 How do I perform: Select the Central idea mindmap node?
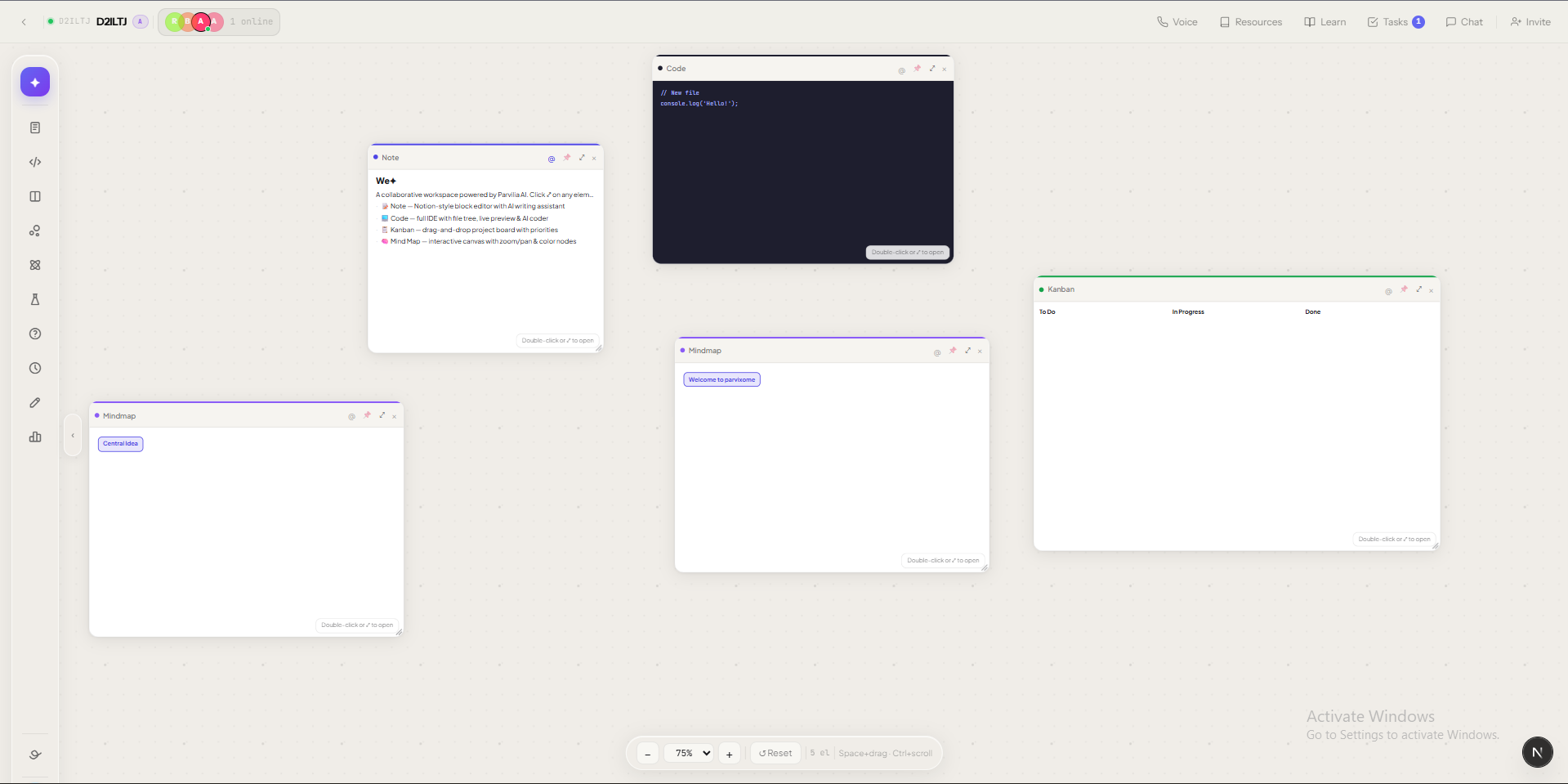[121, 444]
